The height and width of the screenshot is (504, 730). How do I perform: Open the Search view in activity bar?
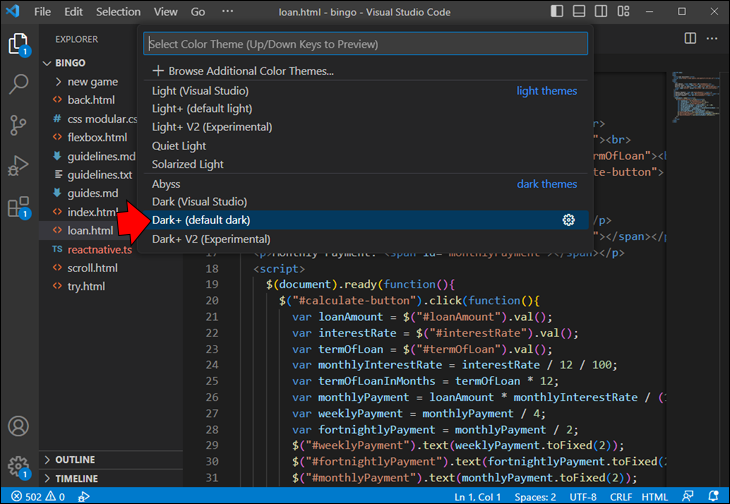19,84
